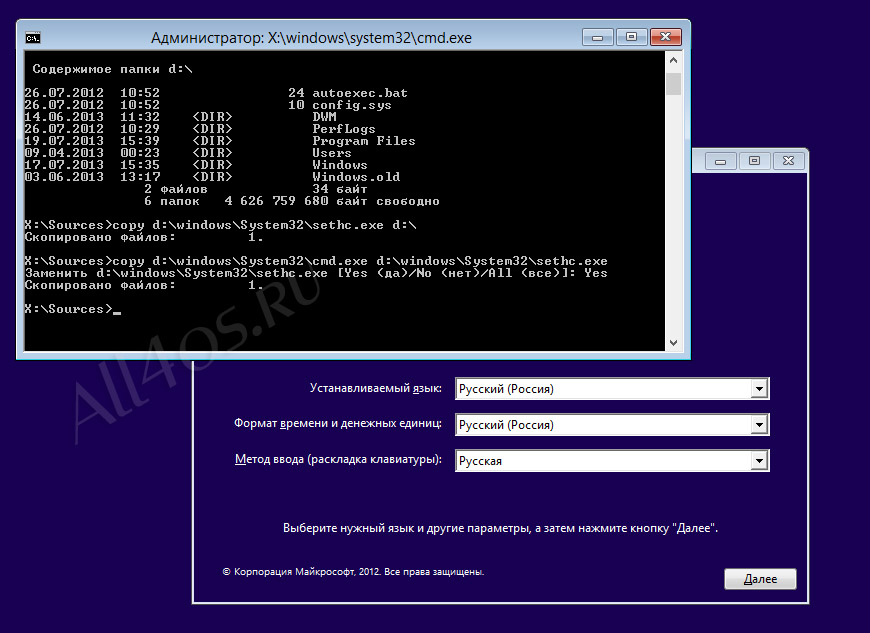This screenshot has width=870, height=633.
Task: Click the Users directory entry
Action: tap(332, 153)
